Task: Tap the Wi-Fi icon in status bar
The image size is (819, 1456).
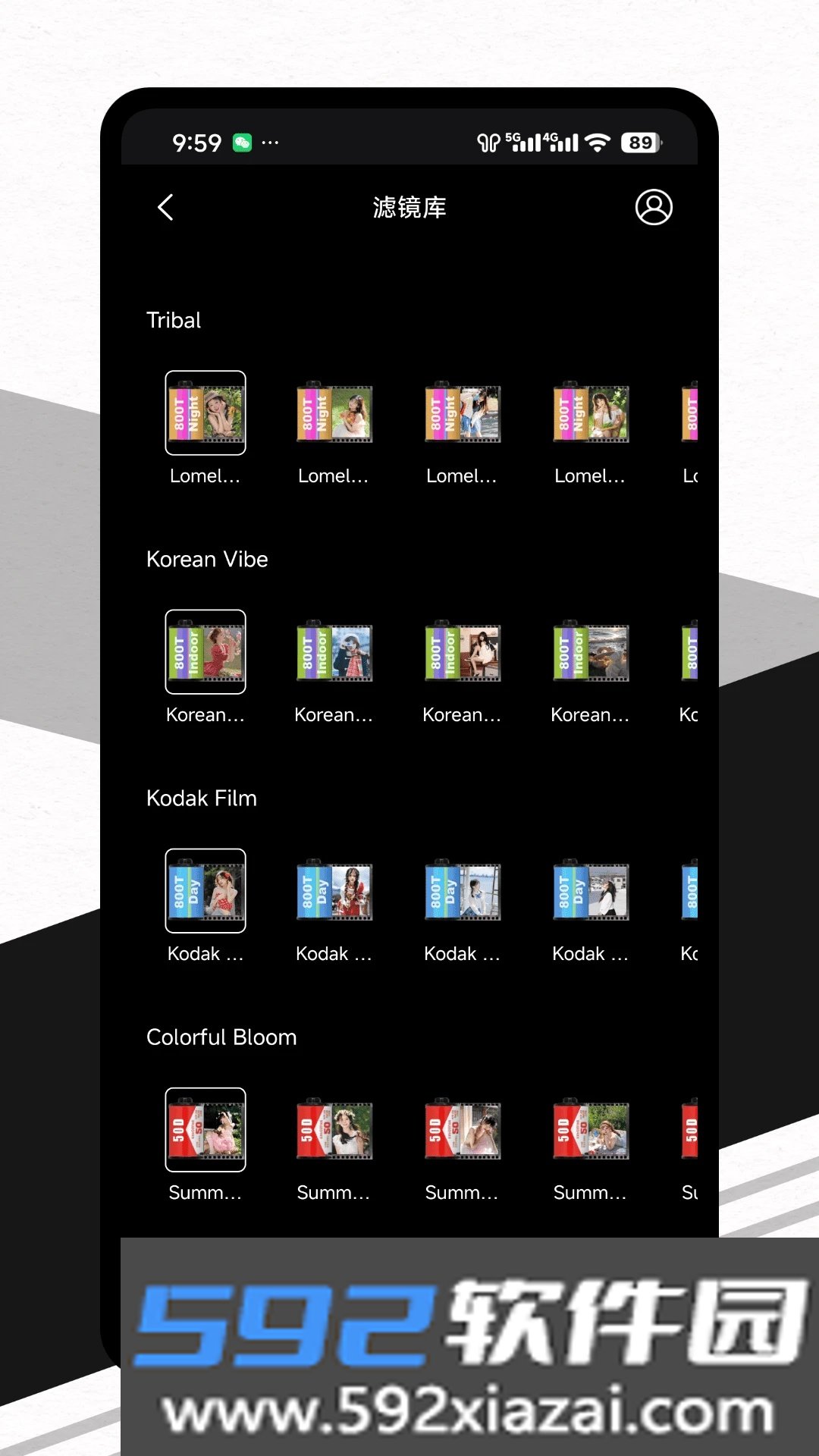Action: (598, 143)
